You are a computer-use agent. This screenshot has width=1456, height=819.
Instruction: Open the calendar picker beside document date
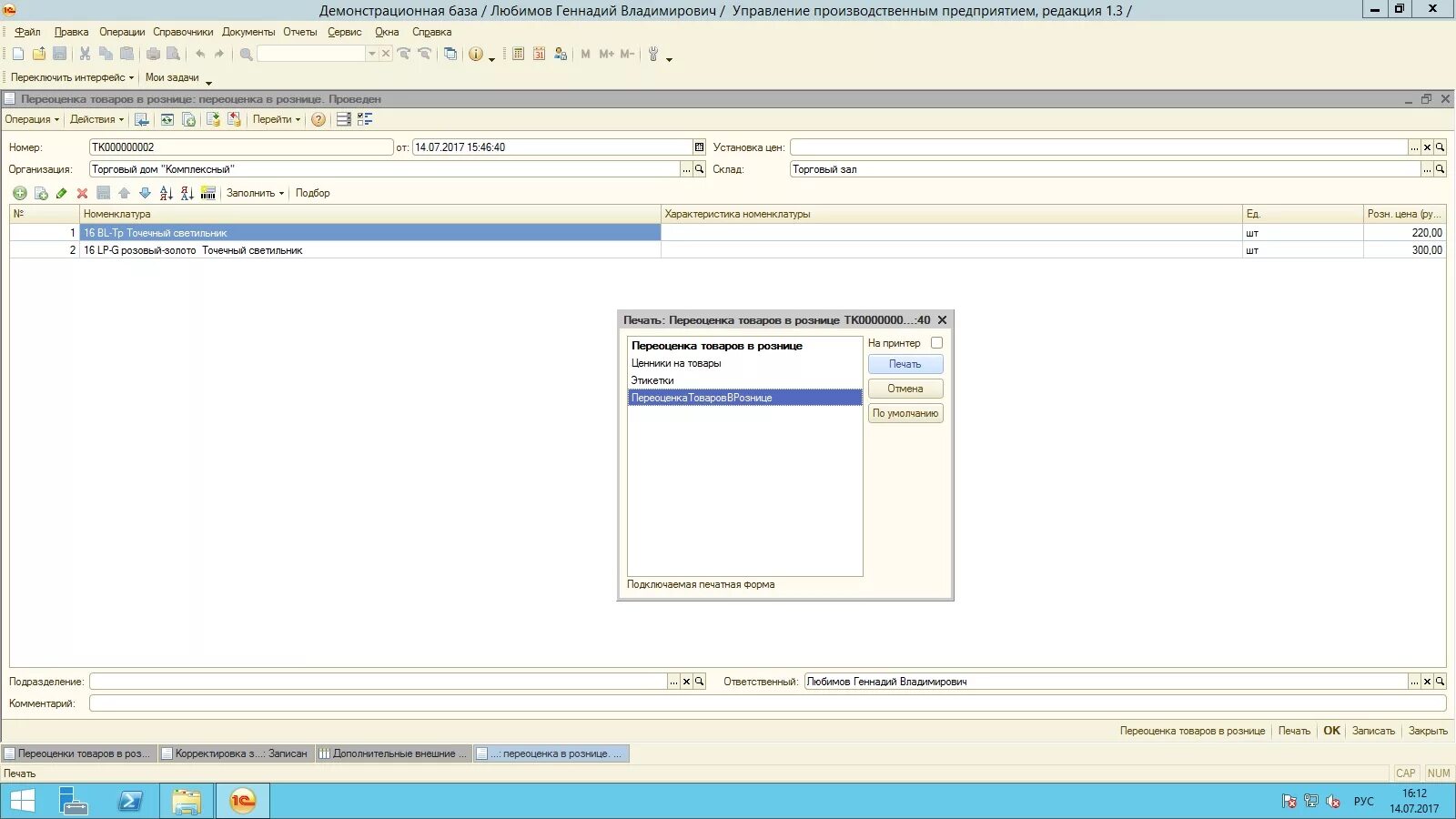coord(699,147)
